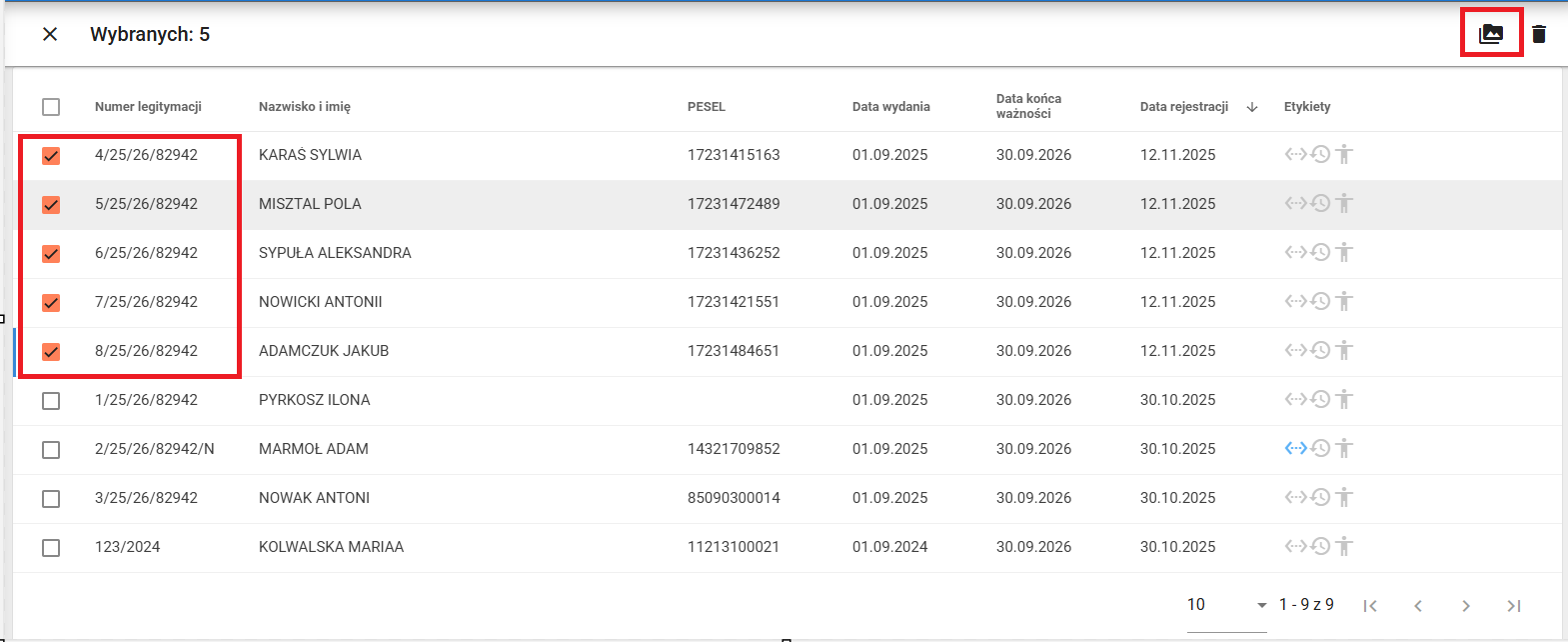Click the trash delete icon
This screenshot has width=1568, height=642.
1539,34
